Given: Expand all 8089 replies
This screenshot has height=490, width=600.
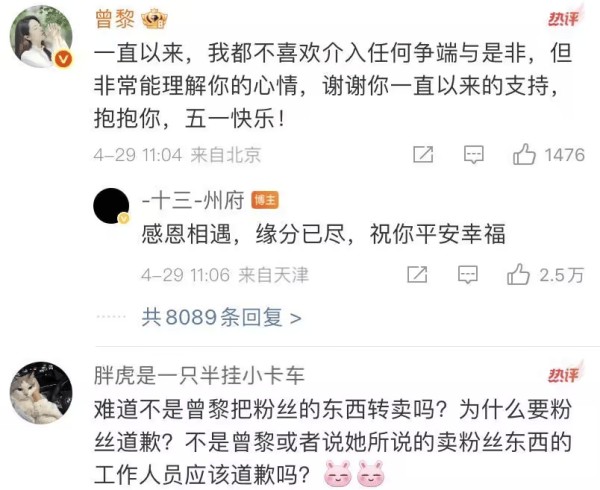Looking at the screenshot, I should click(222, 317).
